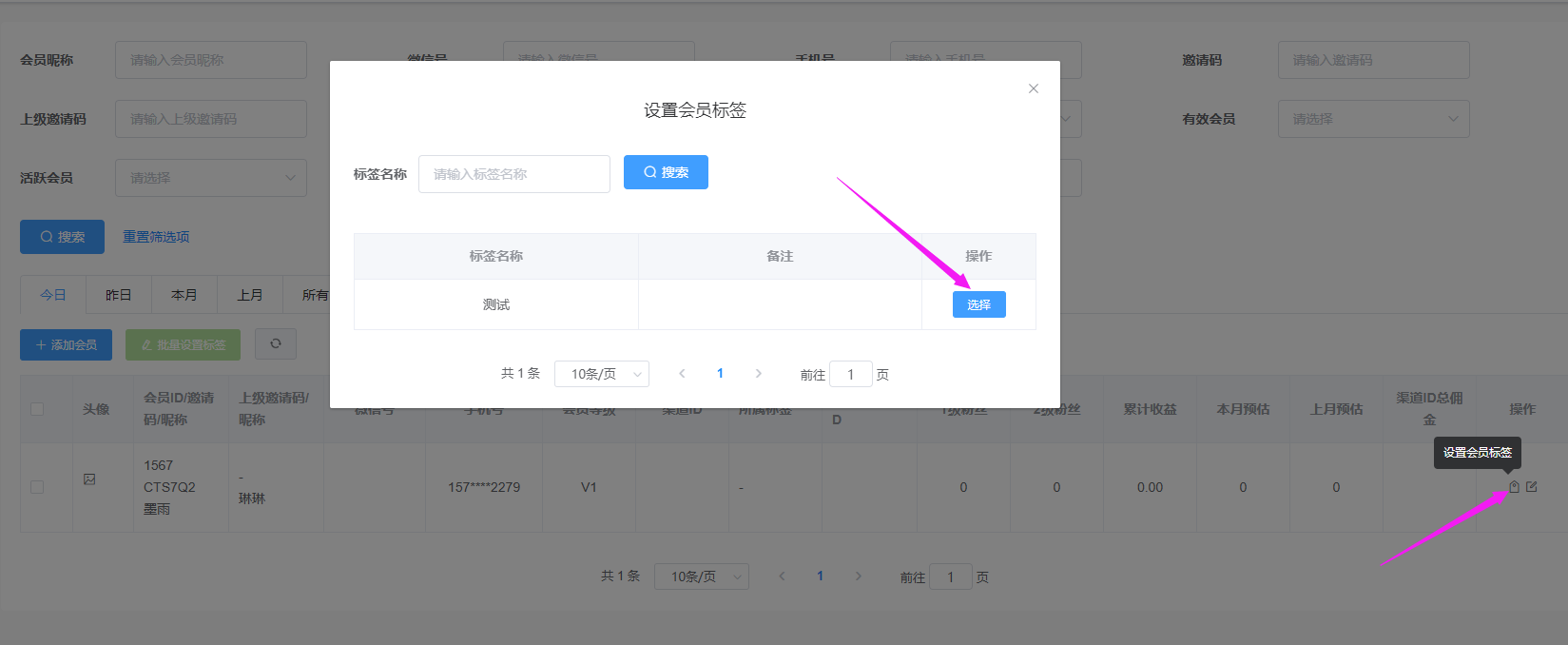Switch to the 今日 tab
The height and width of the screenshot is (645, 1568).
[x=53, y=295]
